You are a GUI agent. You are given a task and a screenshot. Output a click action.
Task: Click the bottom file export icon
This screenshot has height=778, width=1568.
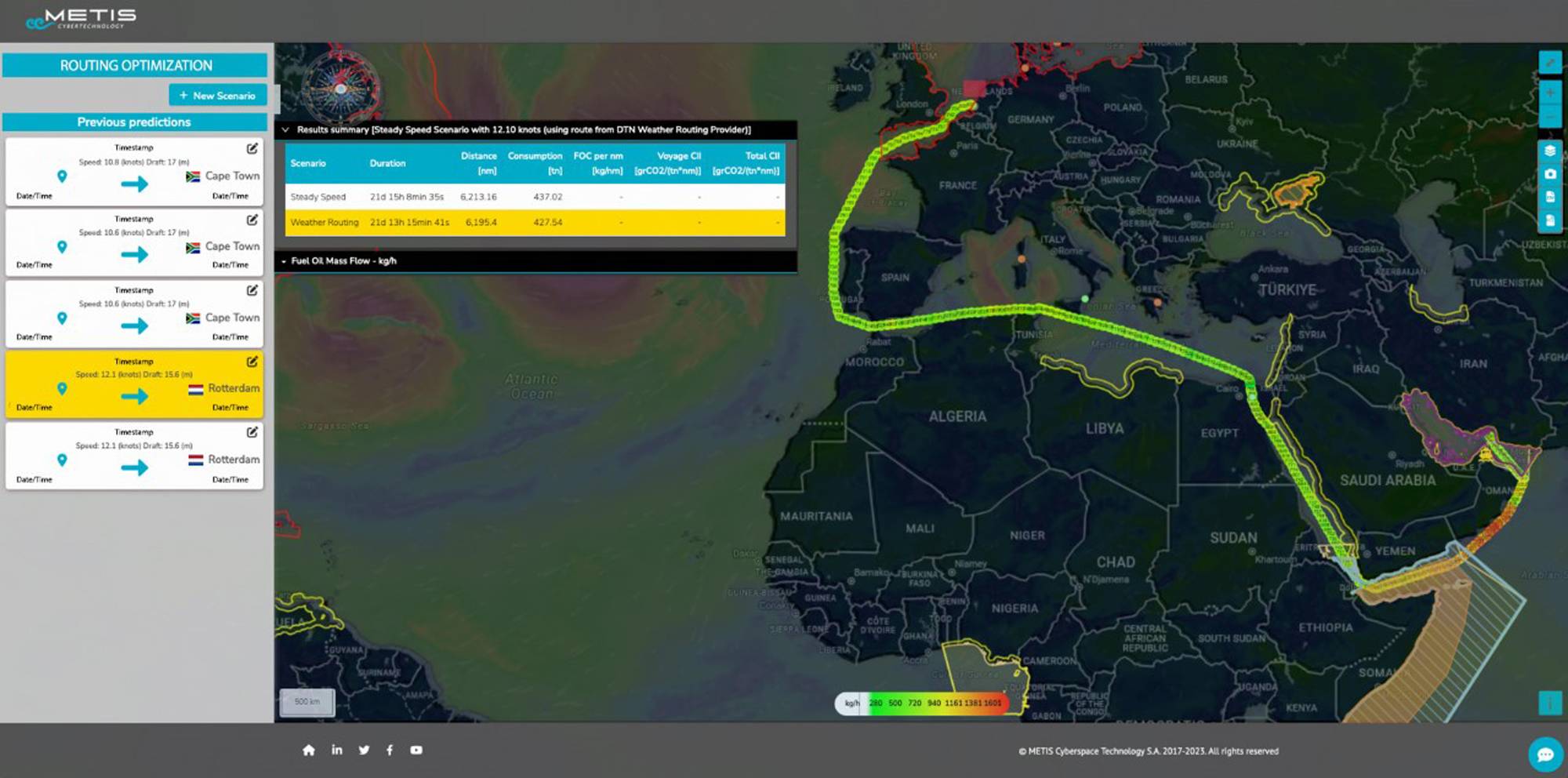point(1550,221)
